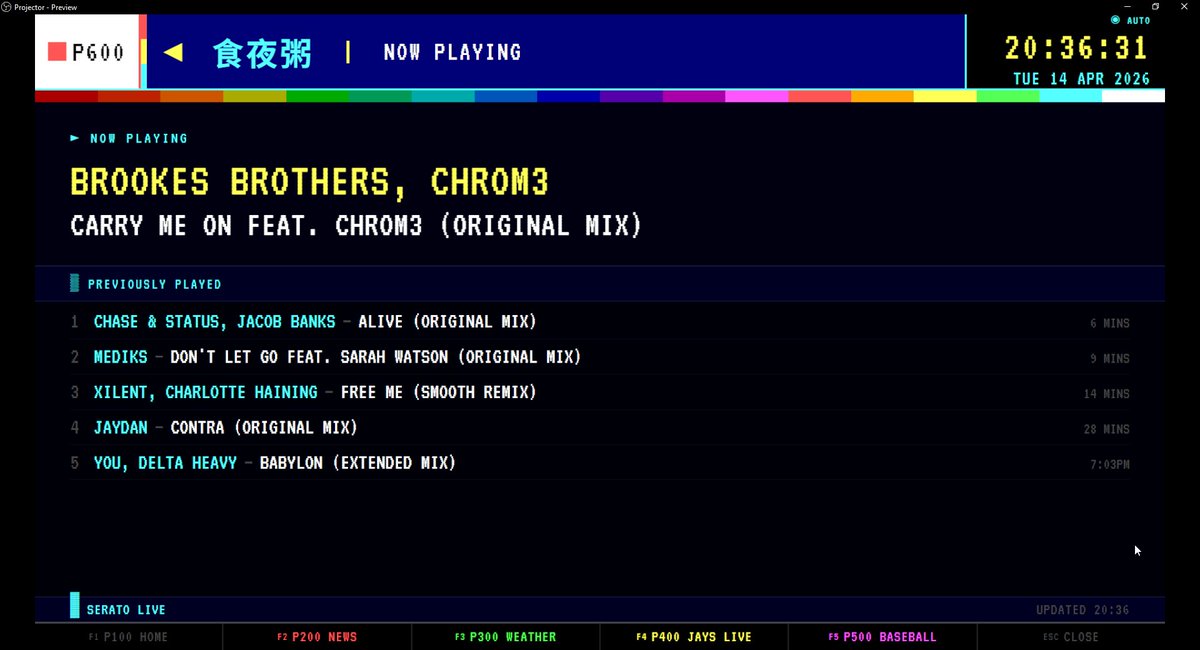
Task: Minimize the Projector Preview window
Action: [1126, 6]
